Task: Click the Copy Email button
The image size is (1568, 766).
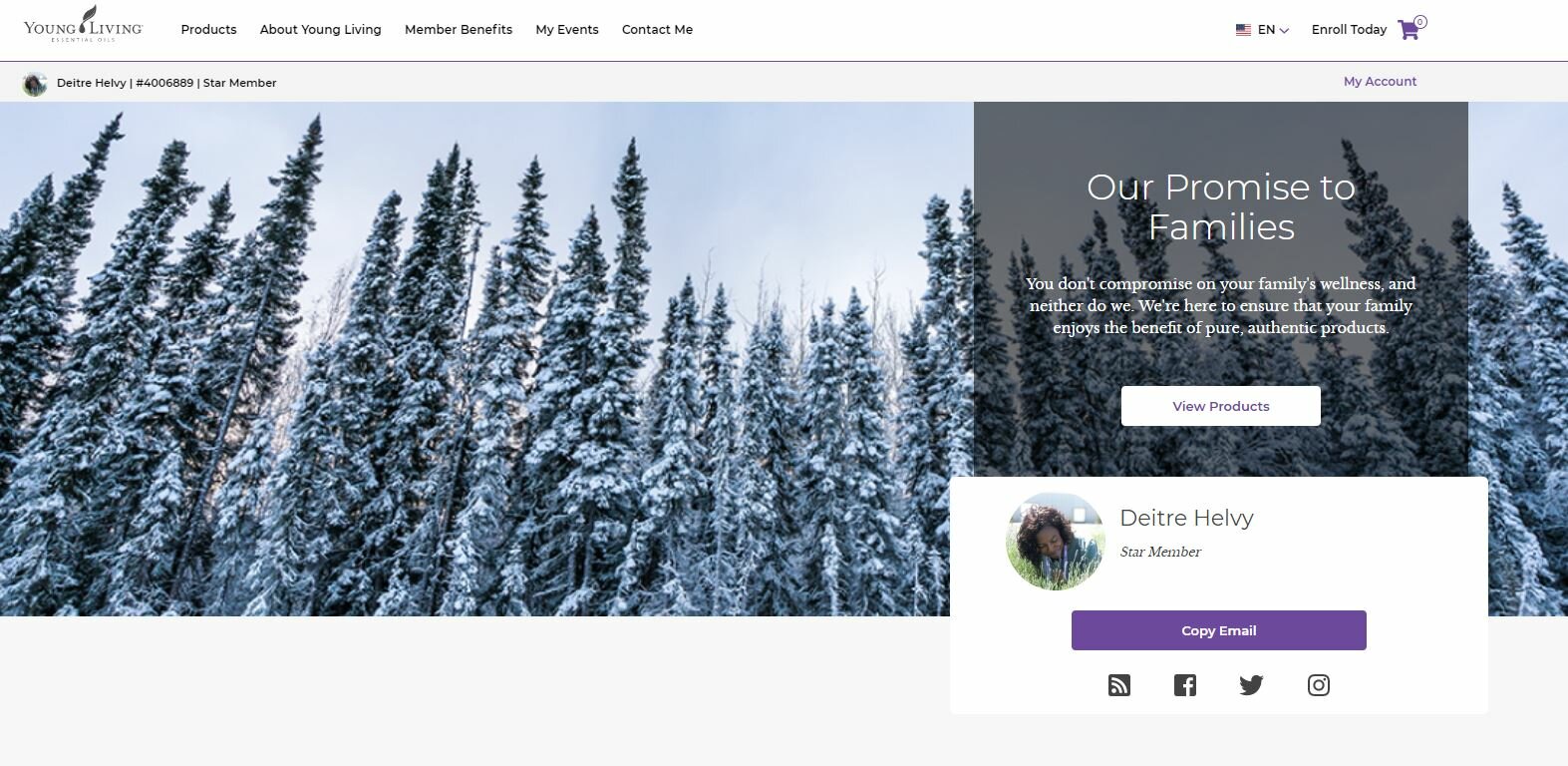Action: [x=1219, y=630]
